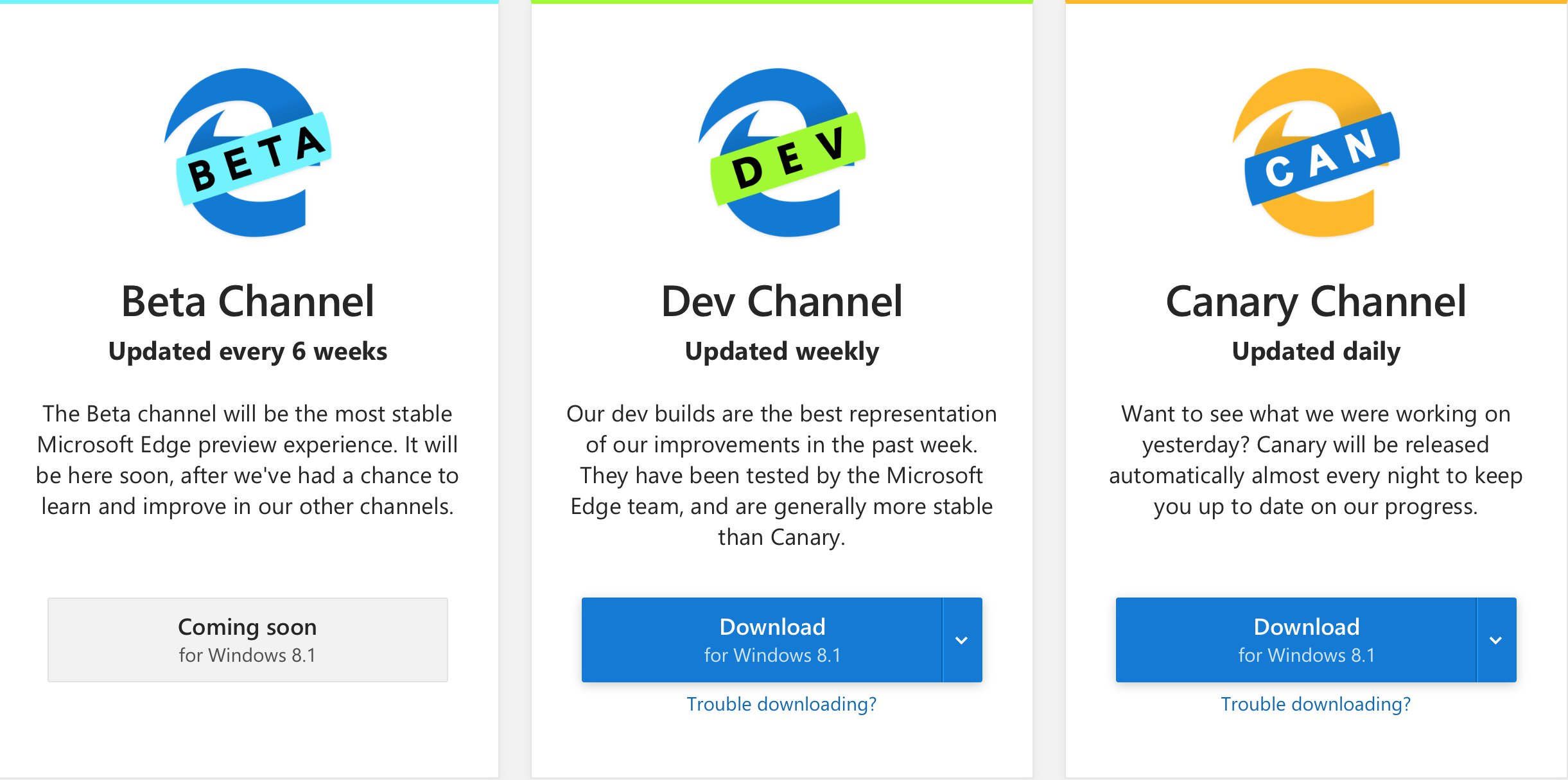Open Trouble downloading link under Canary
The image size is (1568, 780).
point(1316,704)
